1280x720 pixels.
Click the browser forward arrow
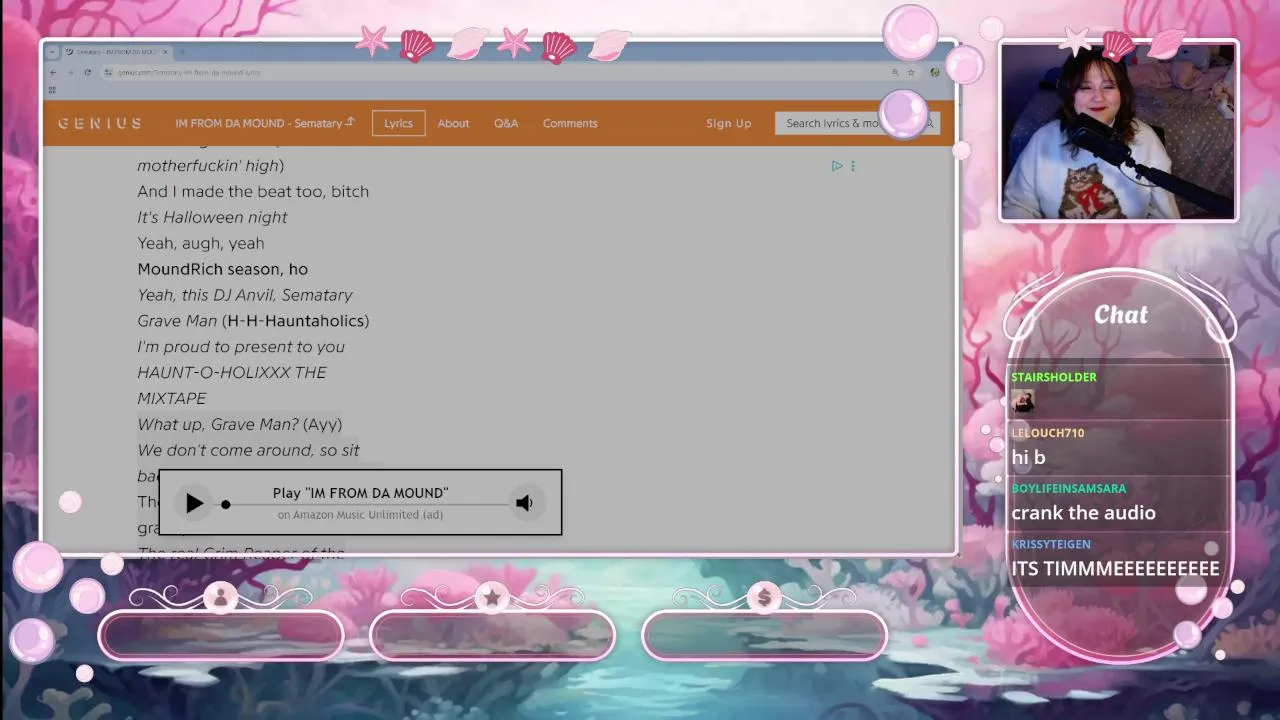(70, 72)
